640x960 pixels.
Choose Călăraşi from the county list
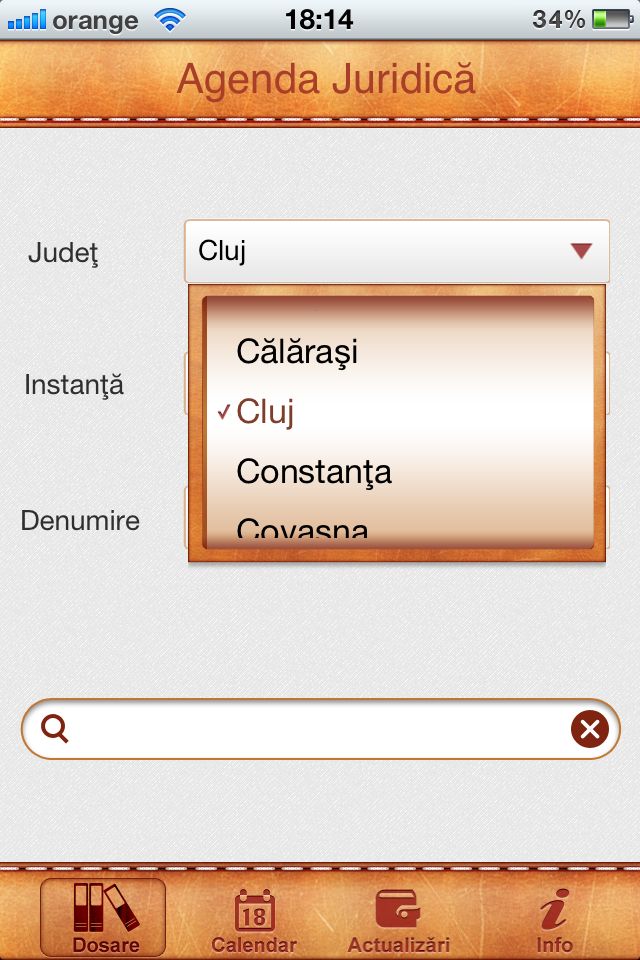(397, 351)
